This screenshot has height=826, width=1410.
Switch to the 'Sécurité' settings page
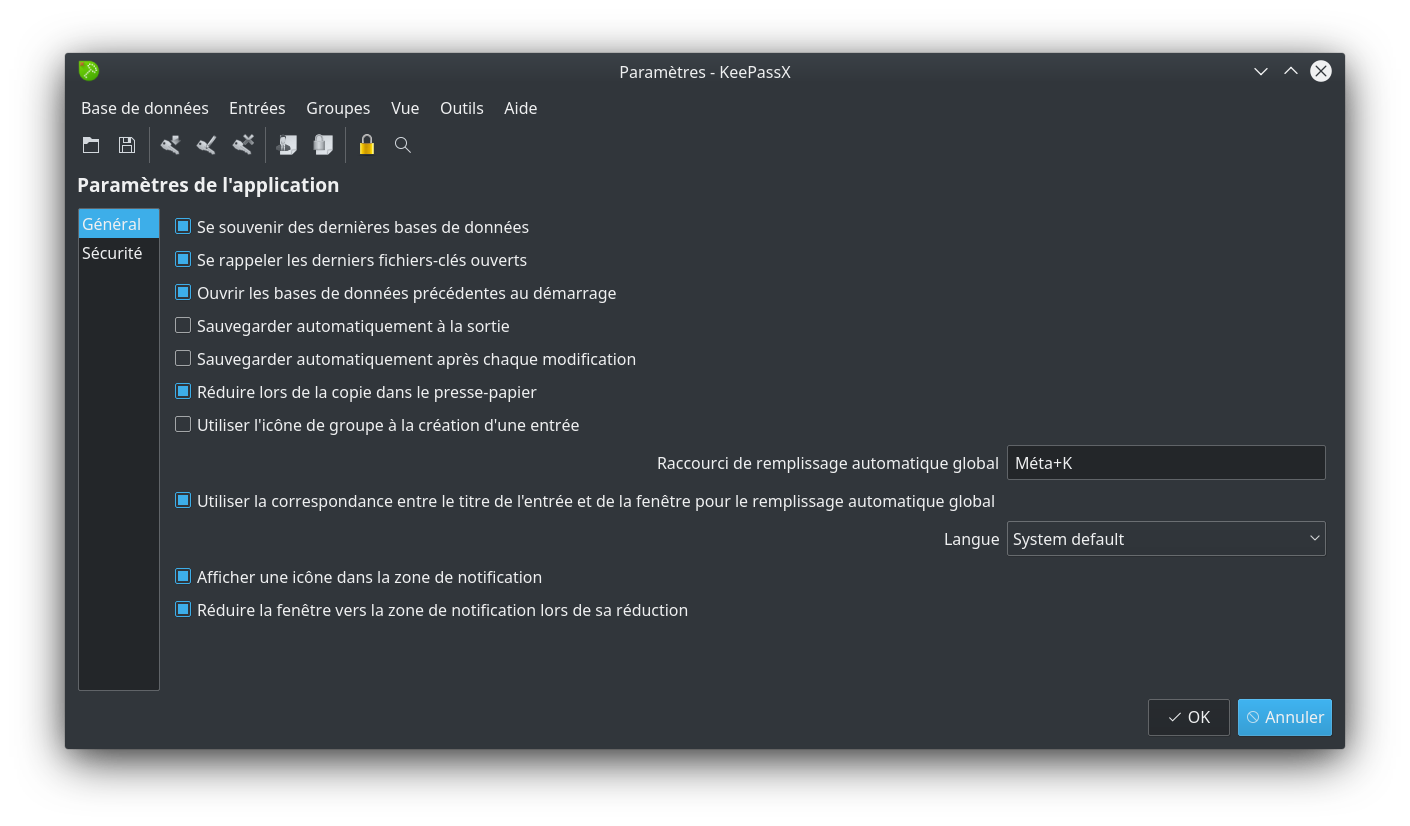tap(113, 252)
